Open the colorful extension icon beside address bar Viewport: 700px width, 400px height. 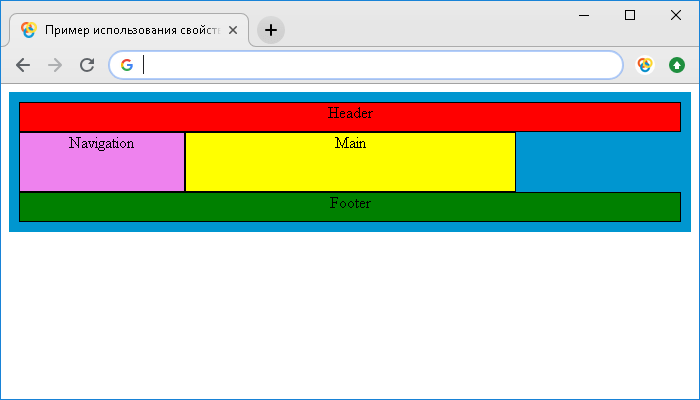(645, 65)
